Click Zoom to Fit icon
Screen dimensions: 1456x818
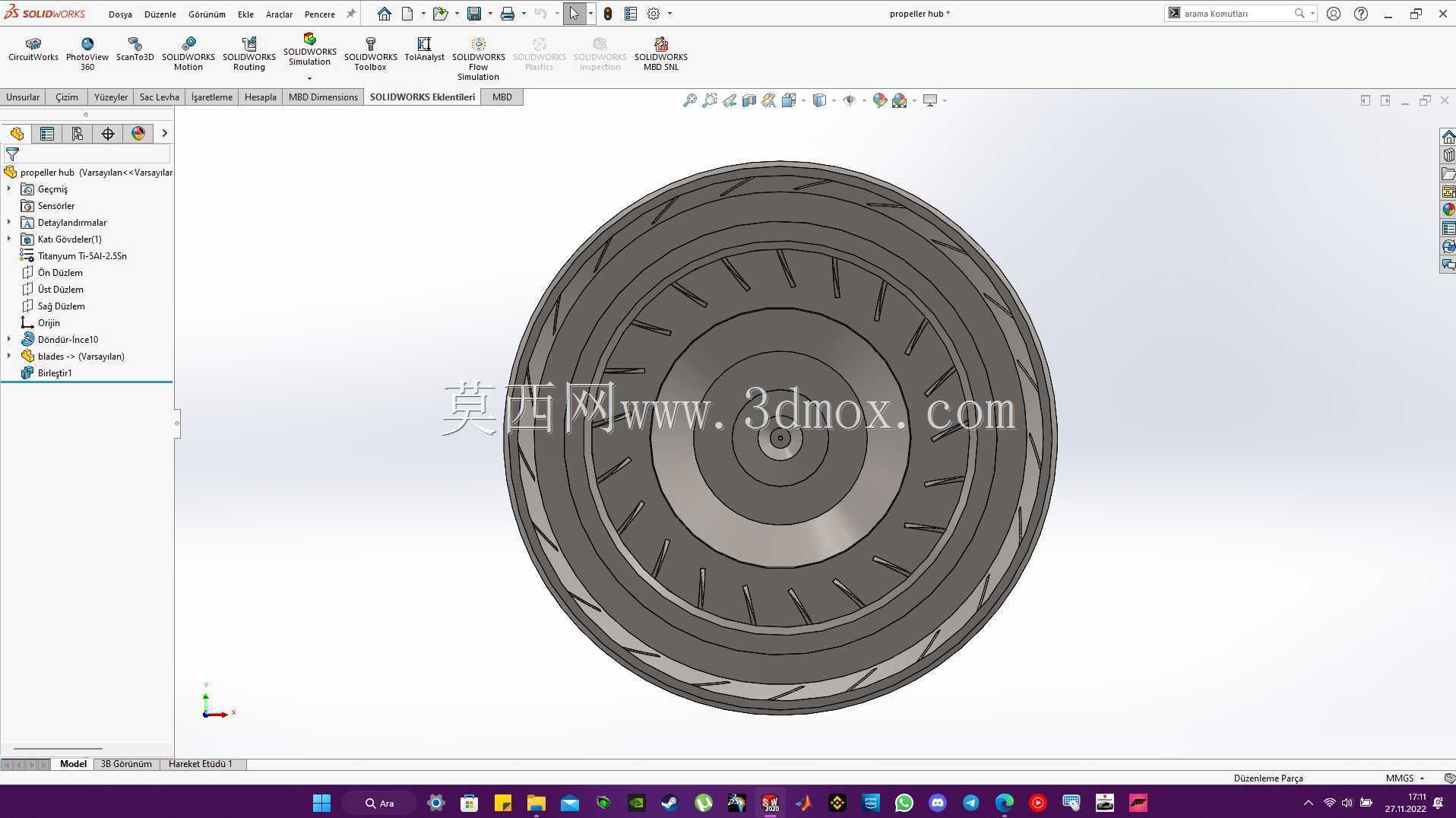690,100
